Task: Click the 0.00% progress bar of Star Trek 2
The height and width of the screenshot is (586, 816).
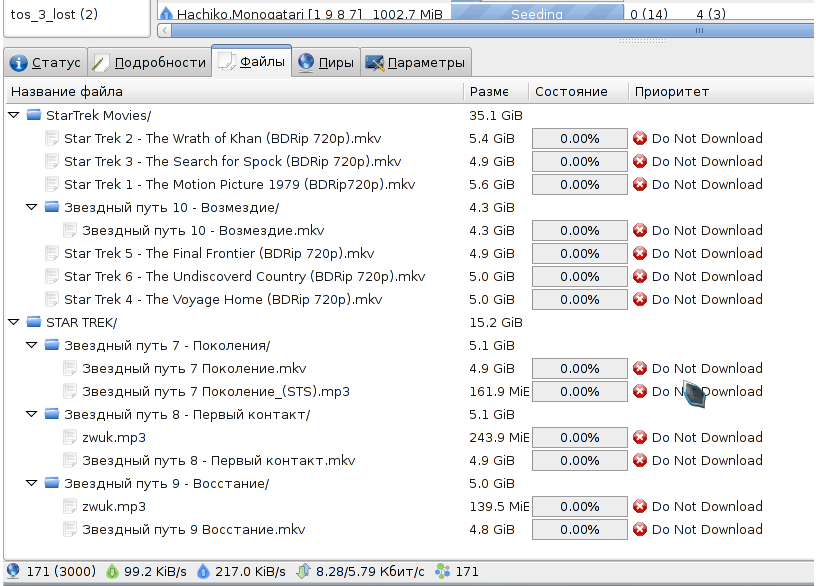Action: [580, 139]
